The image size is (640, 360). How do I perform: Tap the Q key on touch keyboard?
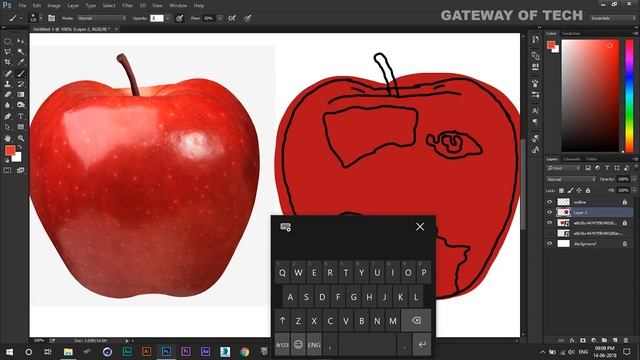click(x=282, y=272)
